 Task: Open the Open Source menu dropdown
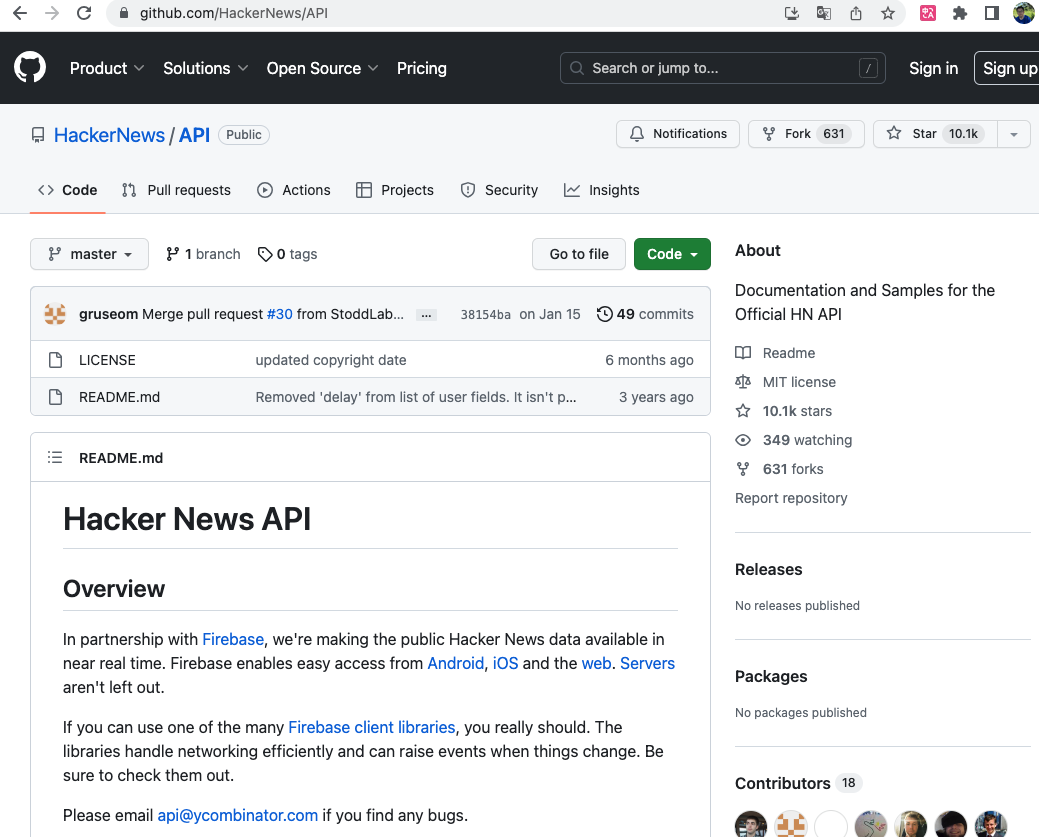tap(322, 68)
